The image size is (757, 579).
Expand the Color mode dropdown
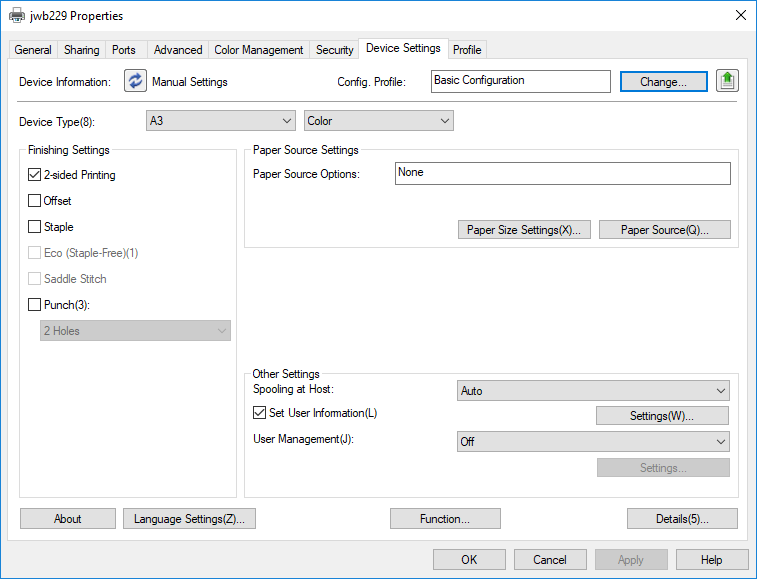tap(378, 121)
